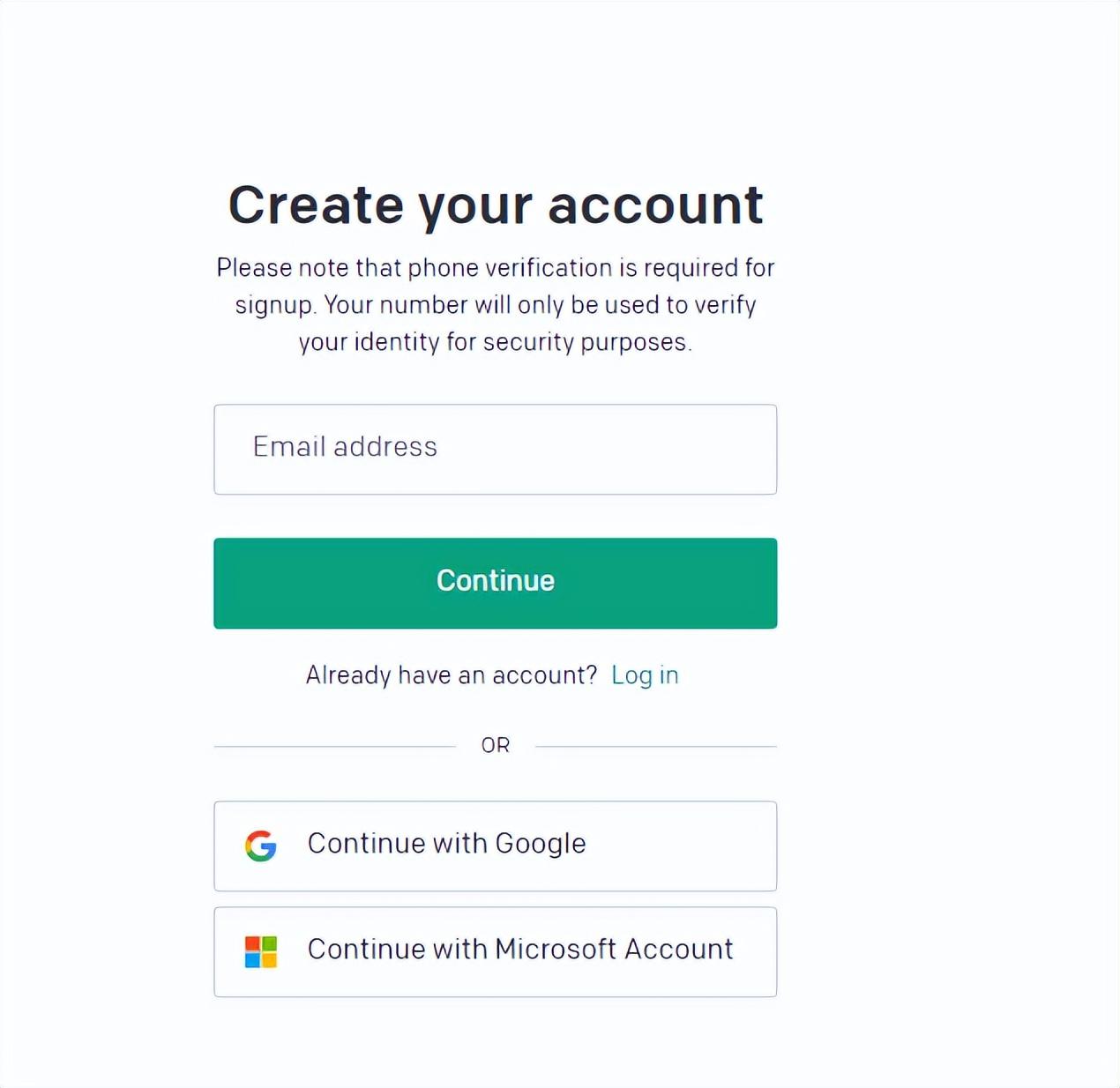Click the divider line right of OR

[x=656, y=747]
